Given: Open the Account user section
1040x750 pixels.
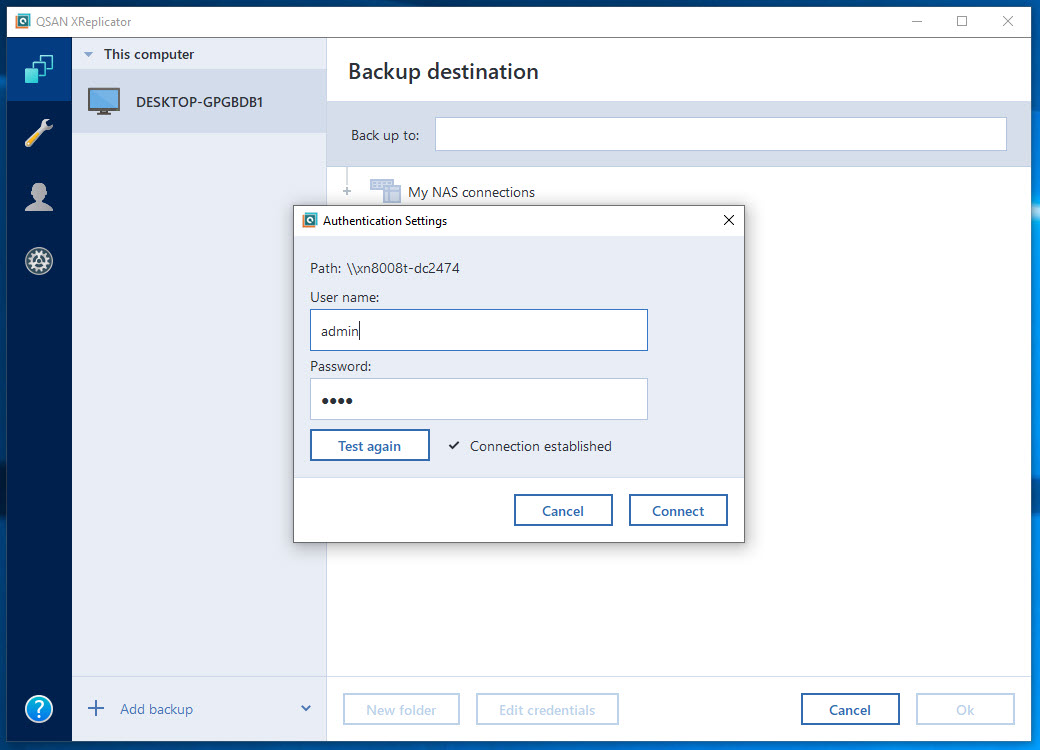Looking at the screenshot, I should 39,197.
